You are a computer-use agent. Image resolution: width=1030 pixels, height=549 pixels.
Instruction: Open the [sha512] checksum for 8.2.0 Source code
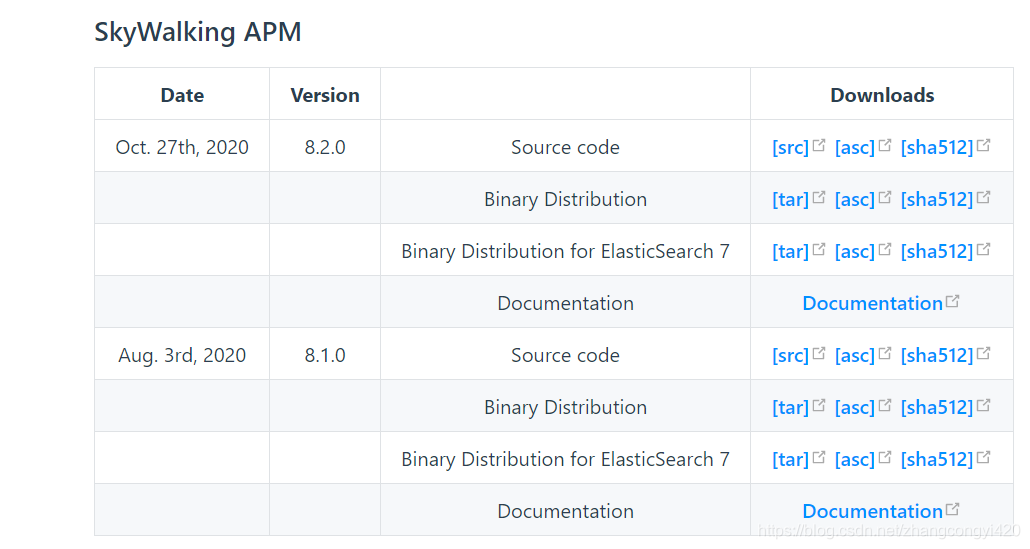pos(937,147)
